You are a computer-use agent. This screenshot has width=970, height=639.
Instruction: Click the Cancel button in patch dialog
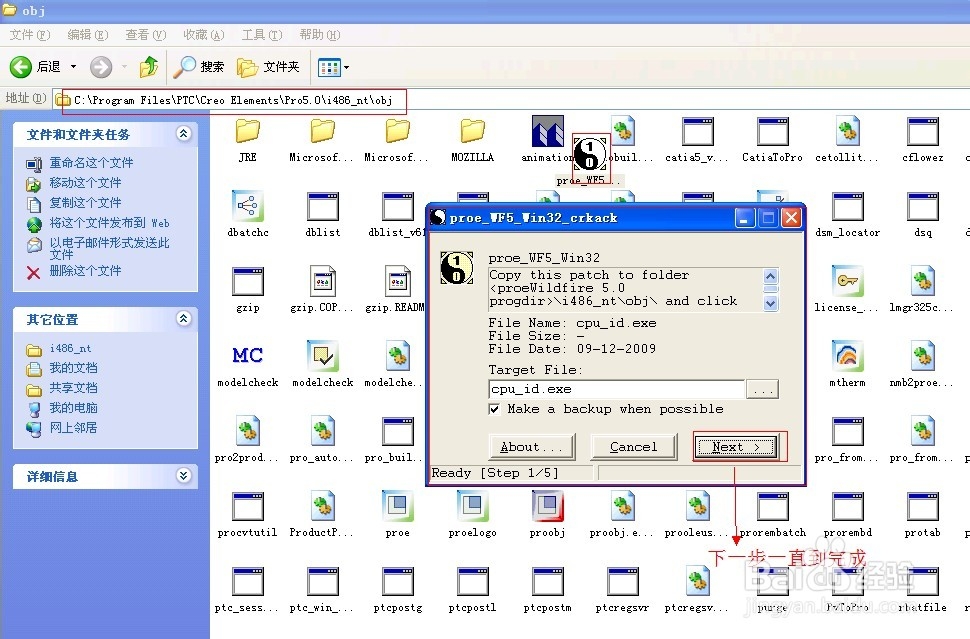coord(633,447)
